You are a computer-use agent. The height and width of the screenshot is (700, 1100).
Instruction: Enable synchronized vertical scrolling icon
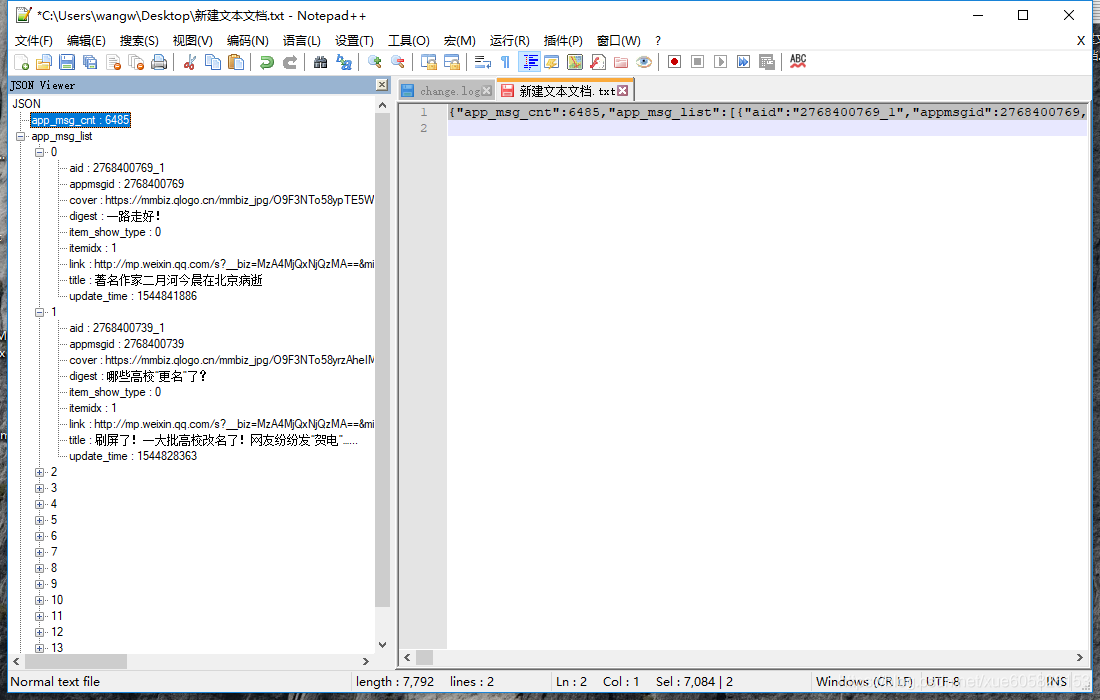429,62
